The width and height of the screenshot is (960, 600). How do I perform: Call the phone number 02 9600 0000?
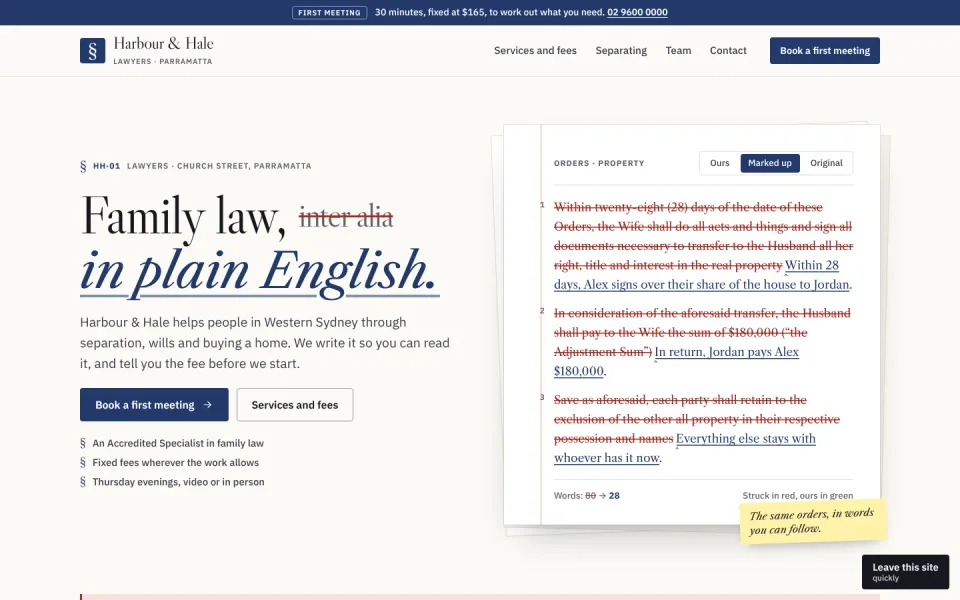637,12
